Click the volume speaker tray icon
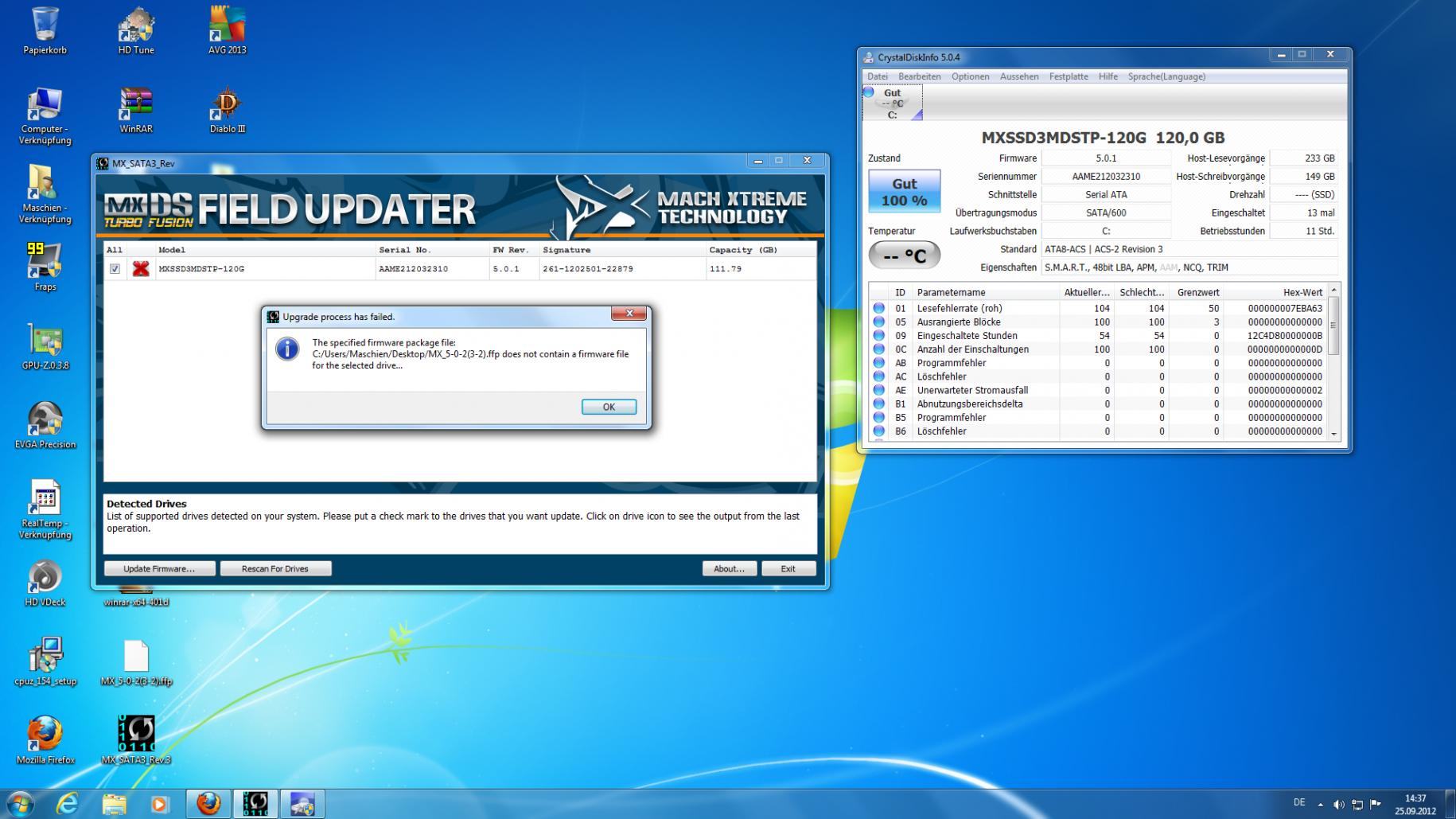Screen dimensions: 1456x819 [x=1339, y=805]
